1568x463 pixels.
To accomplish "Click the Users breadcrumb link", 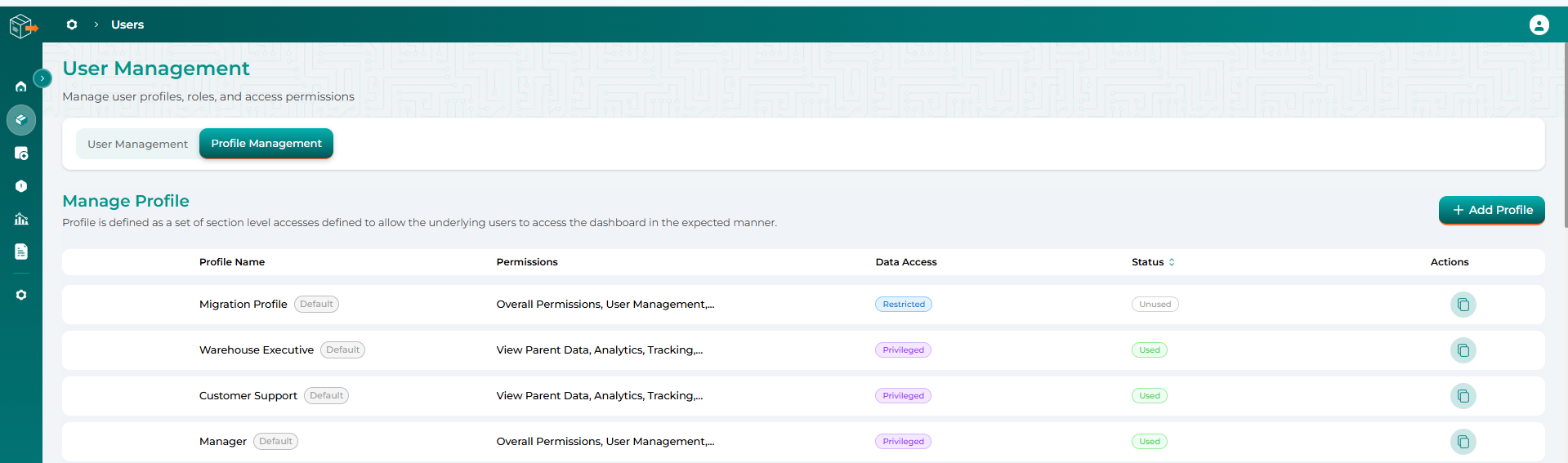I will 127,24.
